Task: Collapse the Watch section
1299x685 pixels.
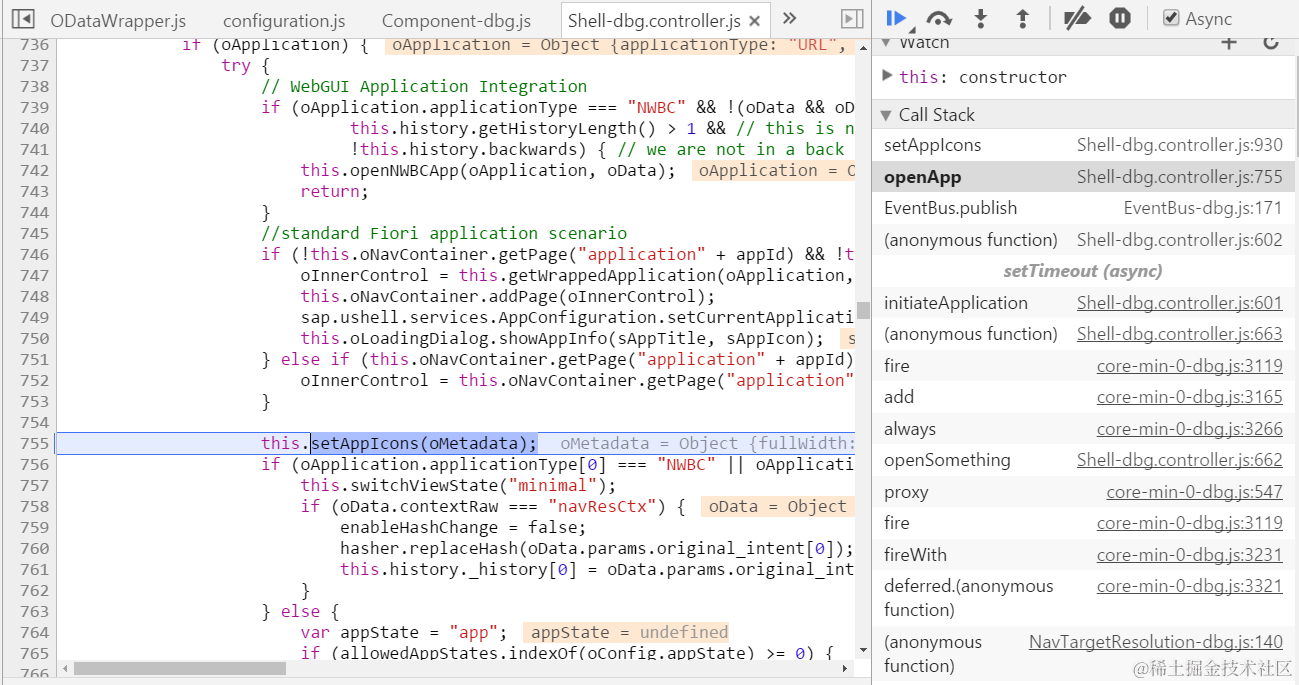Action: (x=886, y=43)
